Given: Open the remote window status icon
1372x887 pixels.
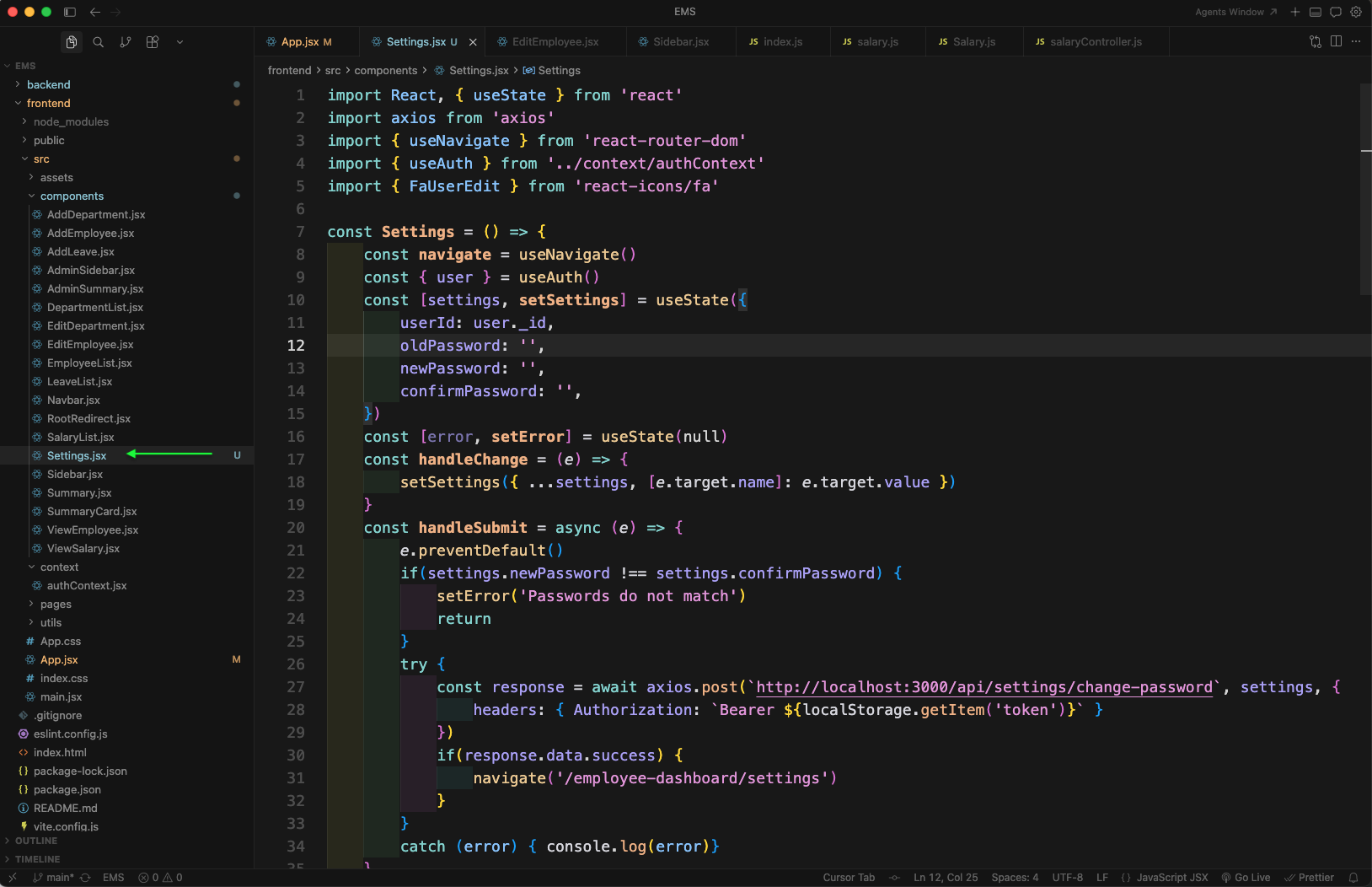Looking at the screenshot, I should coord(12,878).
